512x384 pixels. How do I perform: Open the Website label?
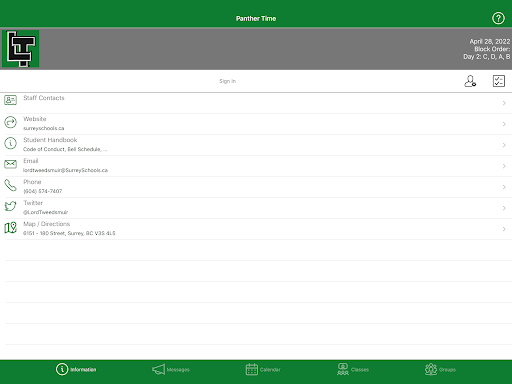[35, 119]
